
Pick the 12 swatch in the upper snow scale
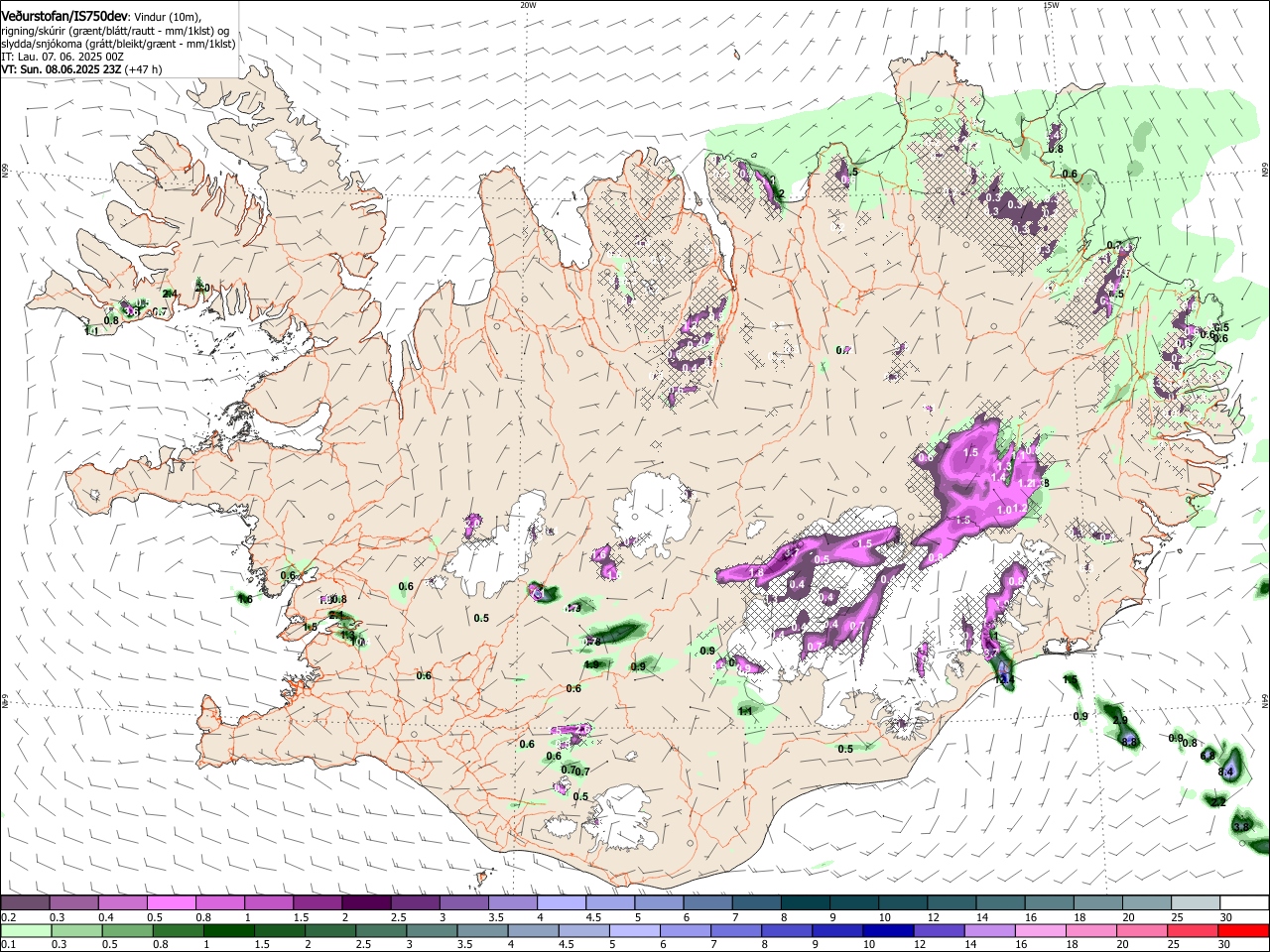coord(952,903)
